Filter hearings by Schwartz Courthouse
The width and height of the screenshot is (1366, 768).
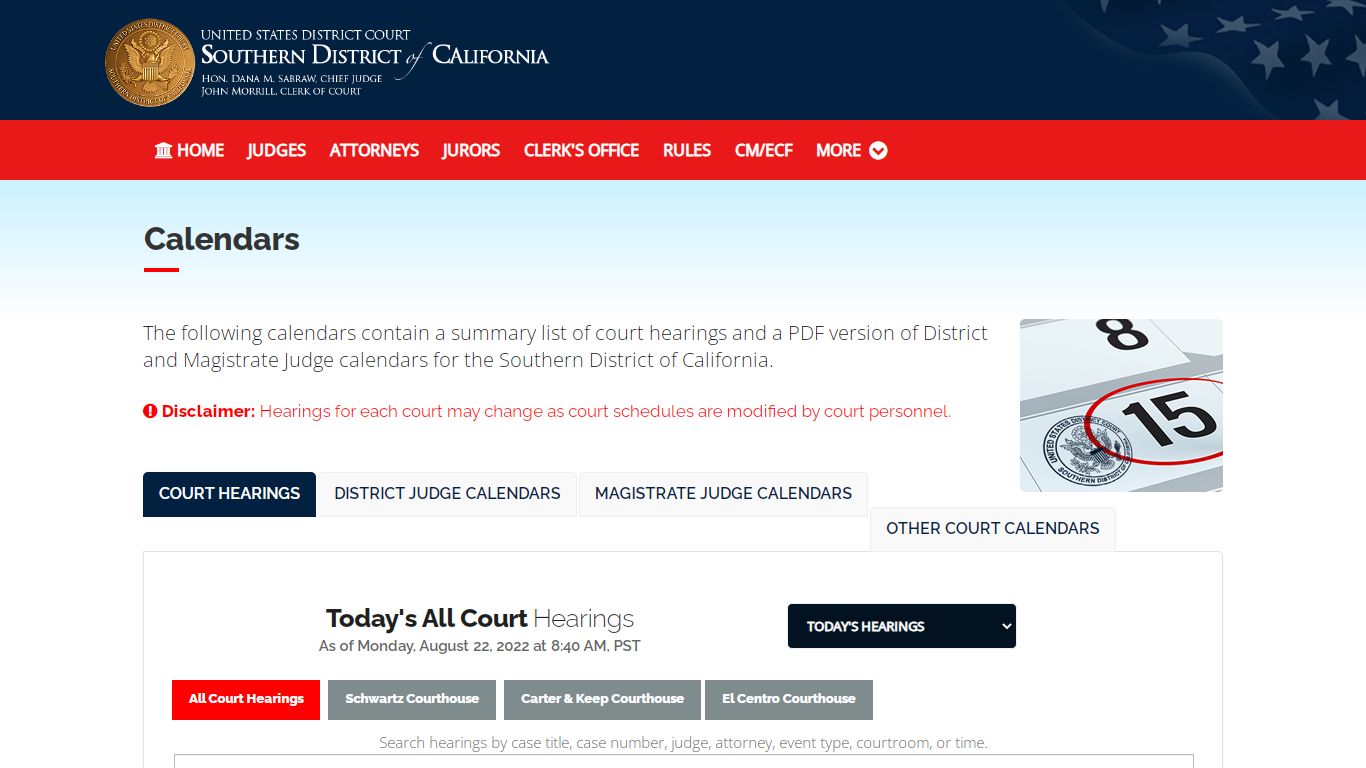[x=411, y=699]
